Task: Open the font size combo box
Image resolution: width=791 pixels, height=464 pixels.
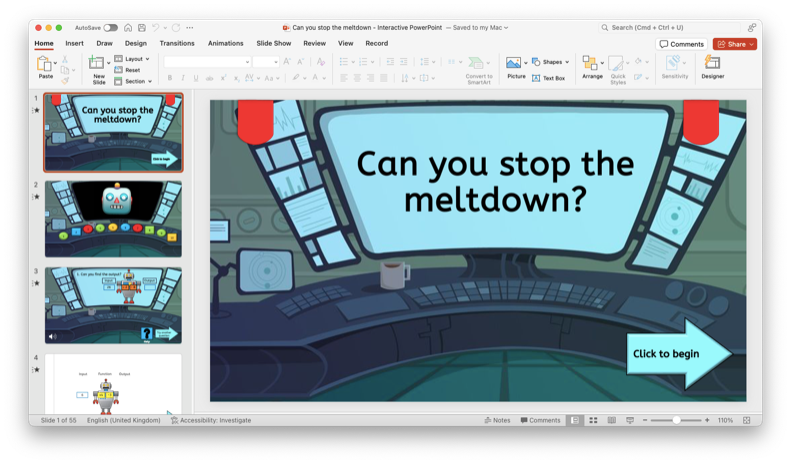Action: pyautogui.click(x=266, y=62)
